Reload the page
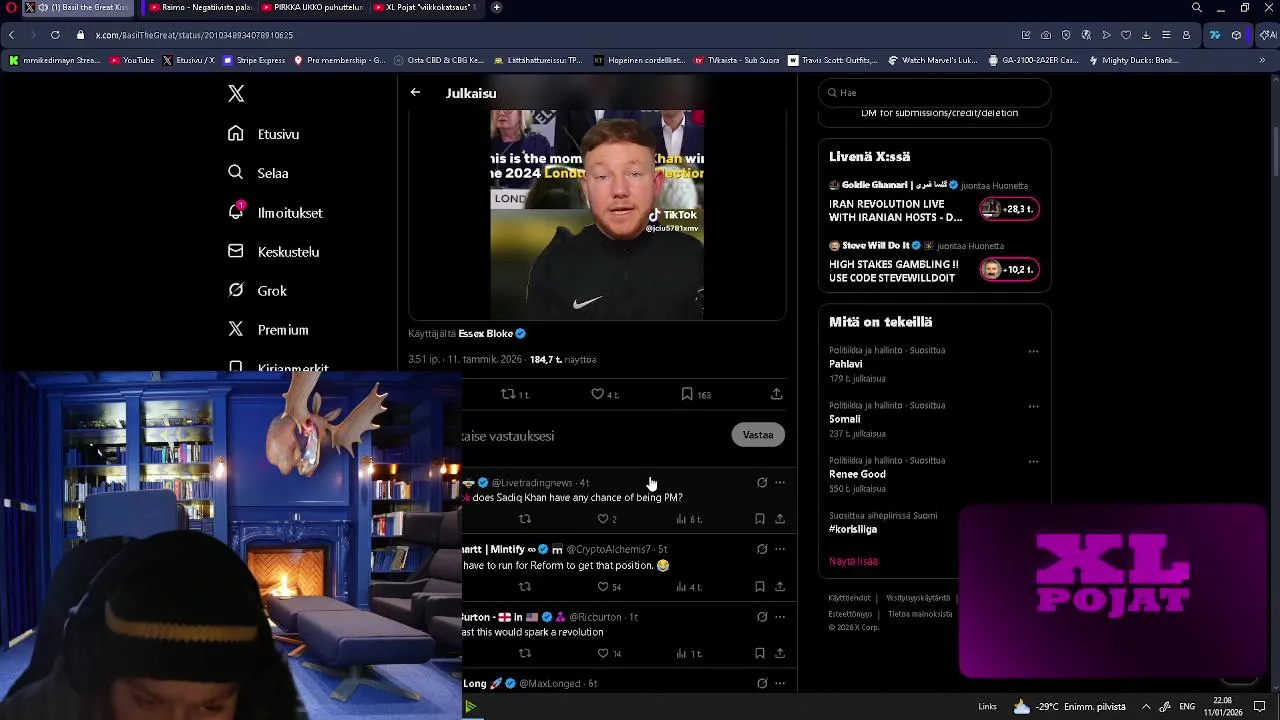Viewport: 1280px width, 720px height. [x=55, y=35]
